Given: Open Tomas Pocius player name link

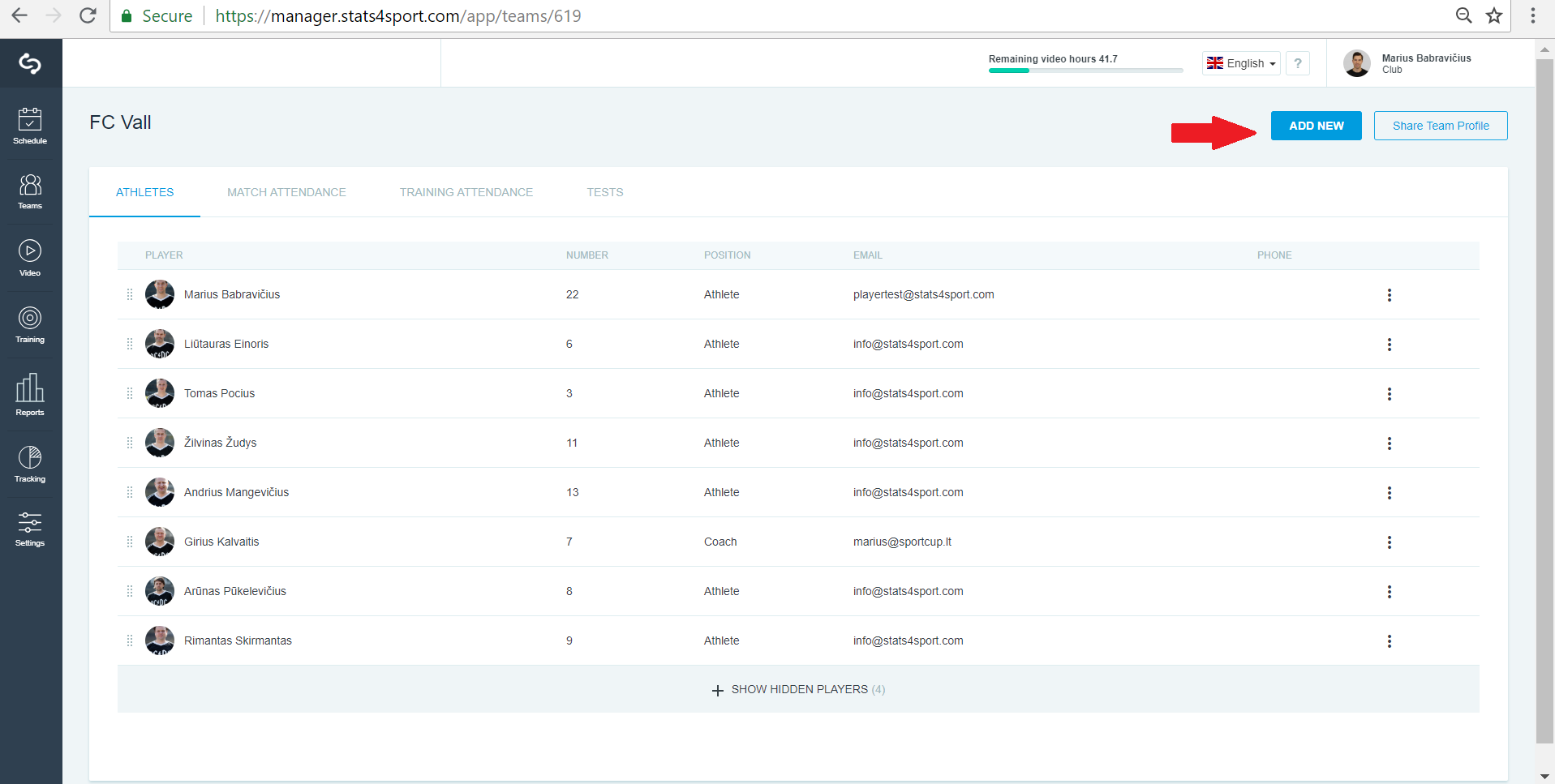Looking at the screenshot, I should point(219,393).
